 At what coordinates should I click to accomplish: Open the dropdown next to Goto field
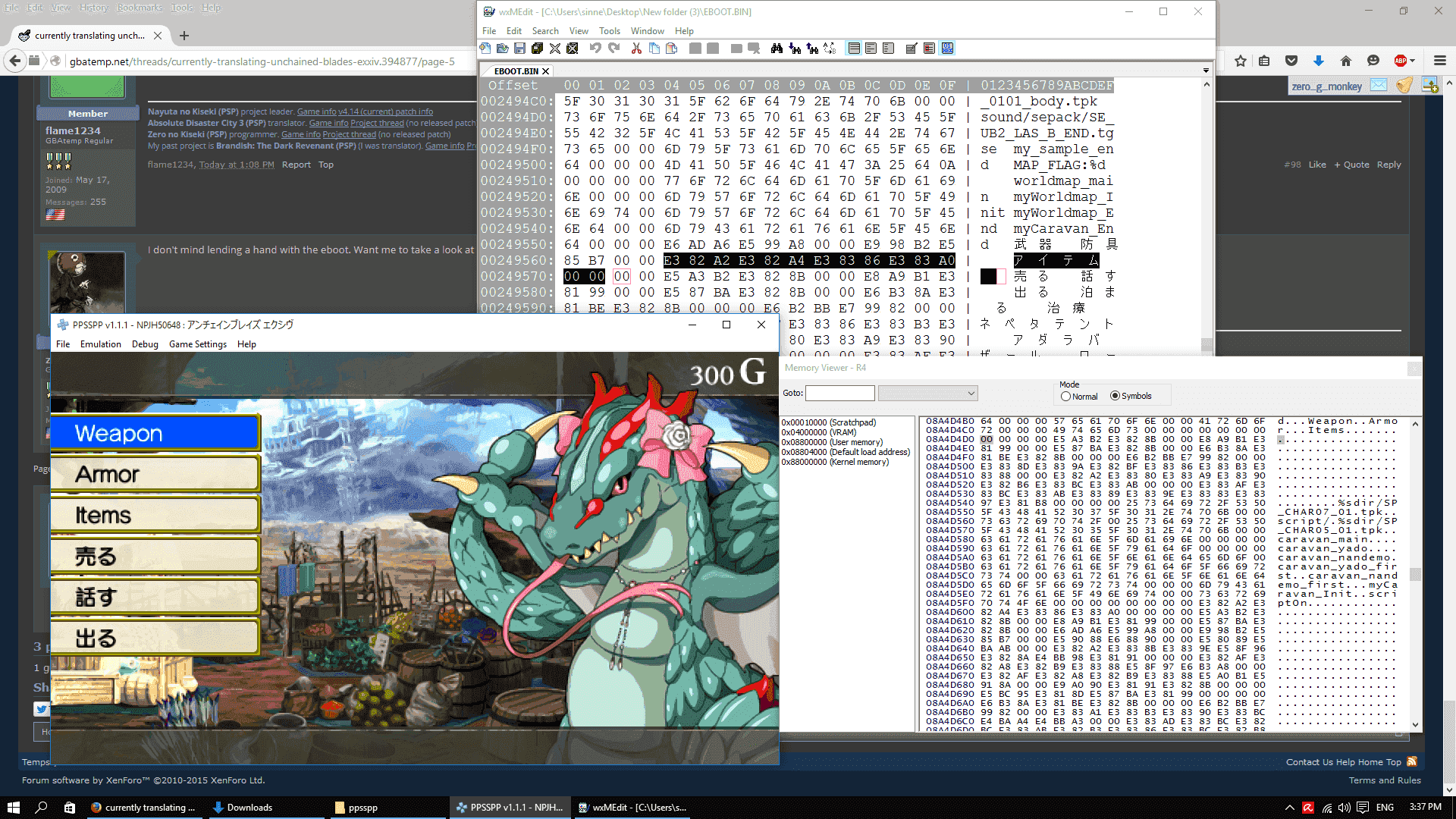coord(927,393)
